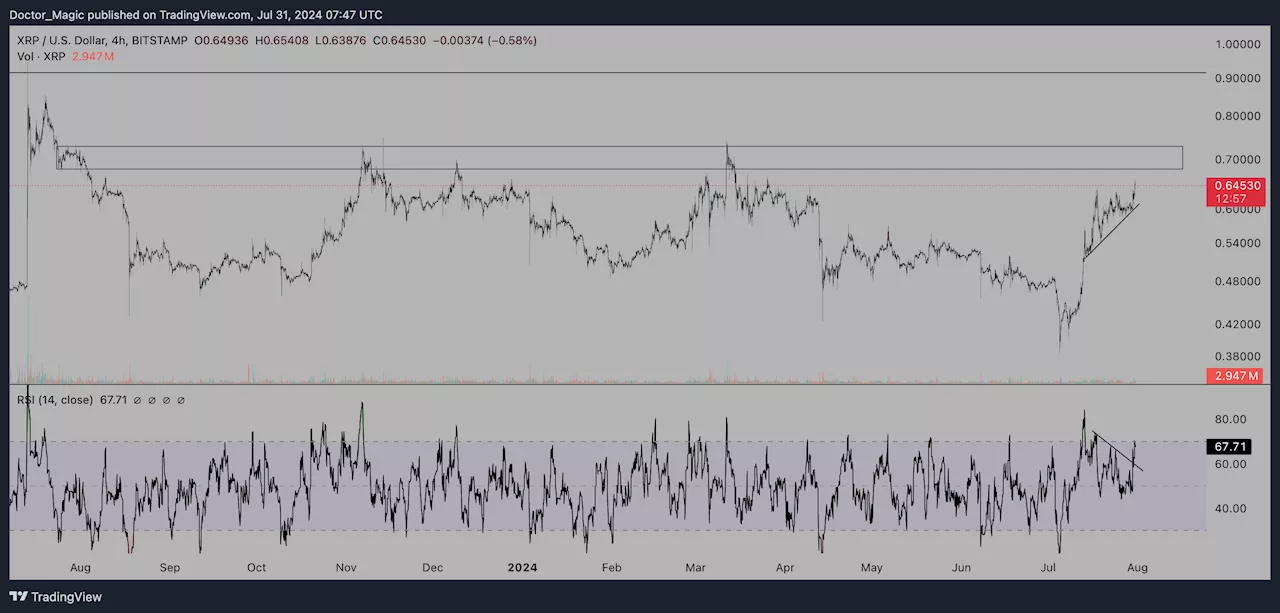Select the descending trendline drawn on RSI
Viewport: 1280px width, 613px height.
pyautogui.click(x=1117, y=451)
